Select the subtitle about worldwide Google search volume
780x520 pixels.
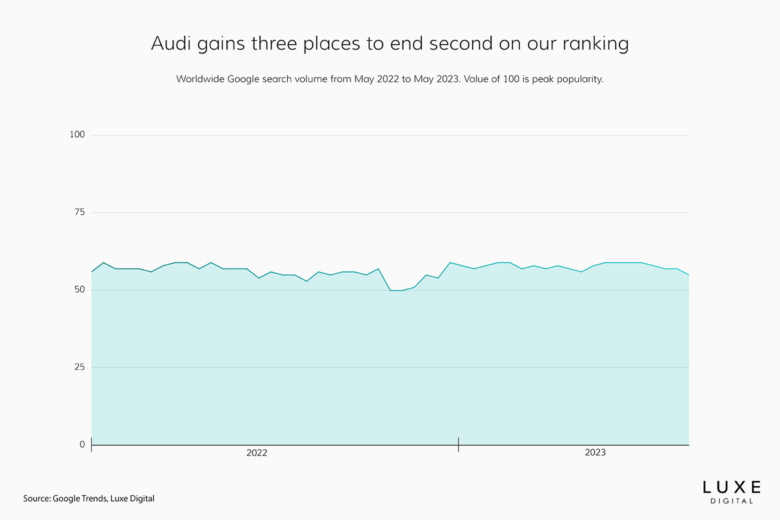click(390, 79)
